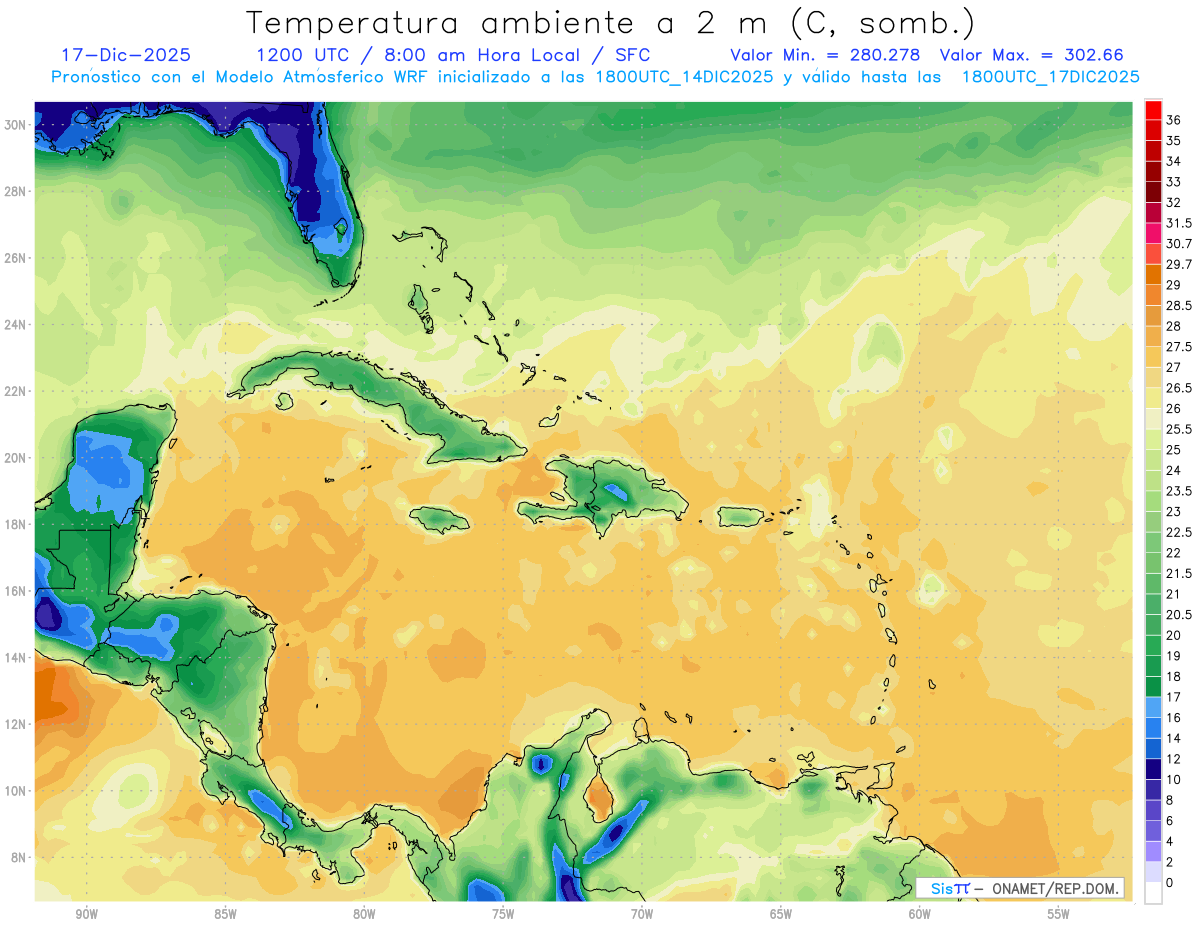Click the '12N' latitude axis label
This screenshot has width=1200, height=927.
(x=16, y=724)
